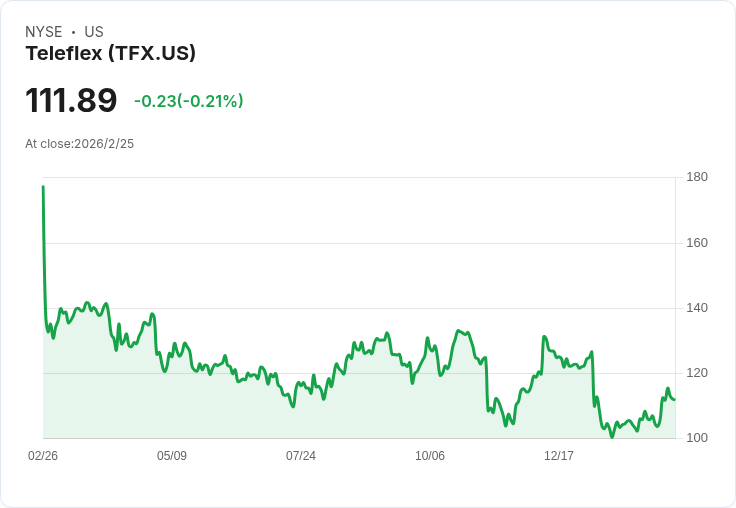This screenshot has width=736, height=508.
Task: Click the 160 y-axis price label
Action: click(x=697, y=243)
